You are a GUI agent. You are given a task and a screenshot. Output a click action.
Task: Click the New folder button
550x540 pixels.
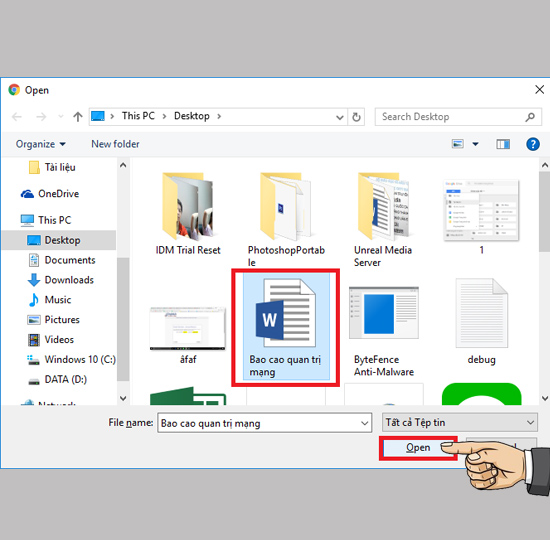(115, 144)
